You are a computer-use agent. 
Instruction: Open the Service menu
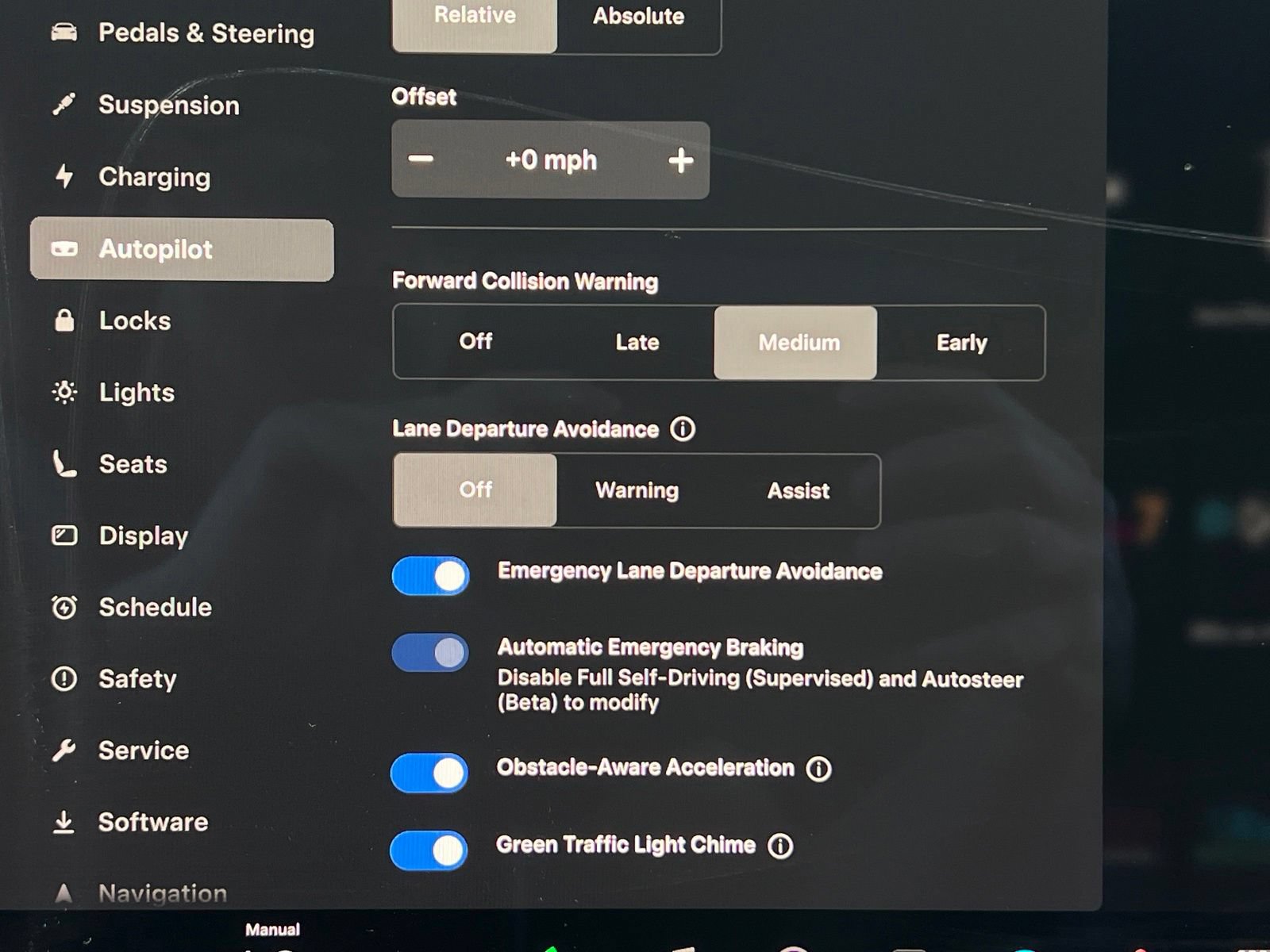(x=183, y=750)
